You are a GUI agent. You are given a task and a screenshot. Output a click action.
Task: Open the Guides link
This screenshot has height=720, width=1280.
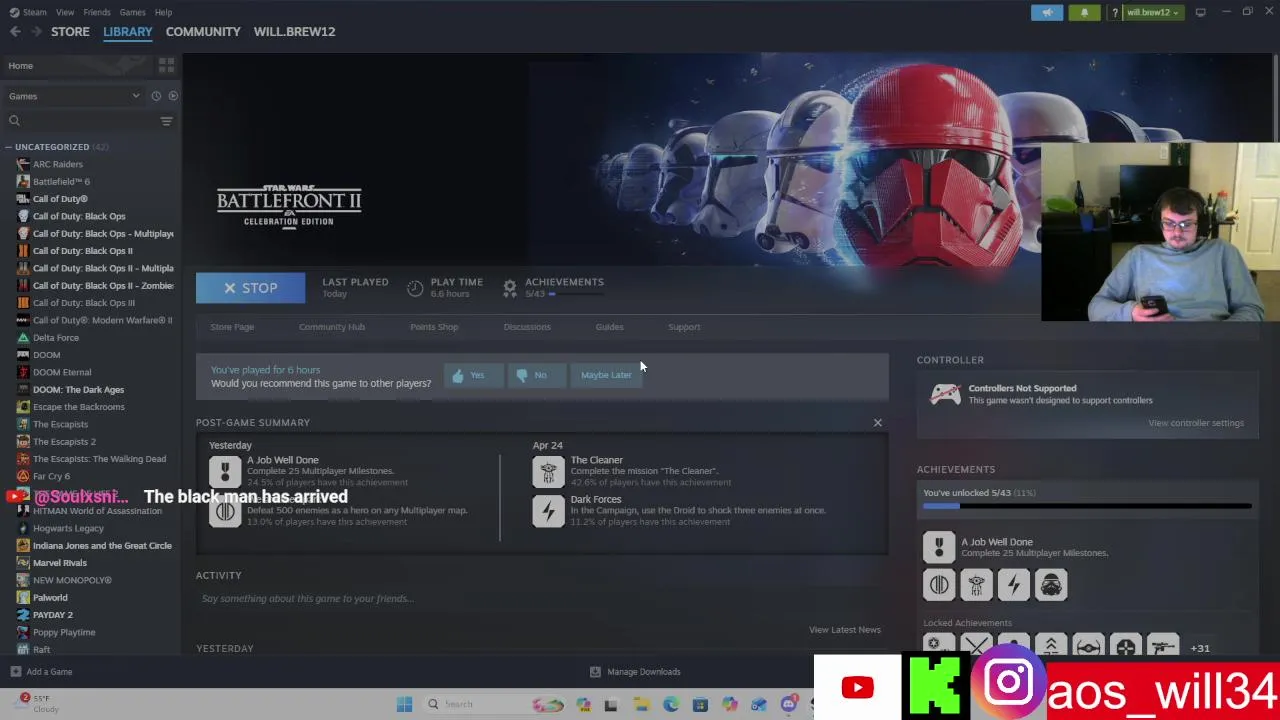(x=609, y=327)
